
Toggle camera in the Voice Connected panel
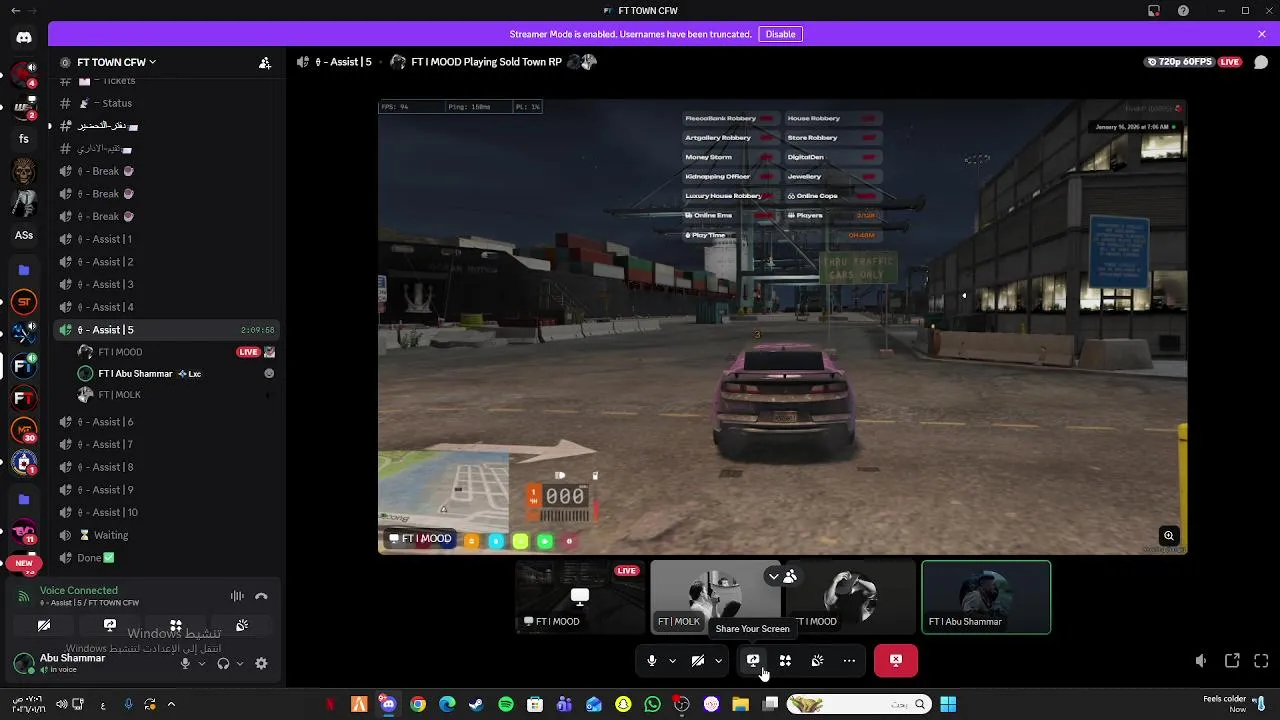pyautogui.click(x=44, y=625)
